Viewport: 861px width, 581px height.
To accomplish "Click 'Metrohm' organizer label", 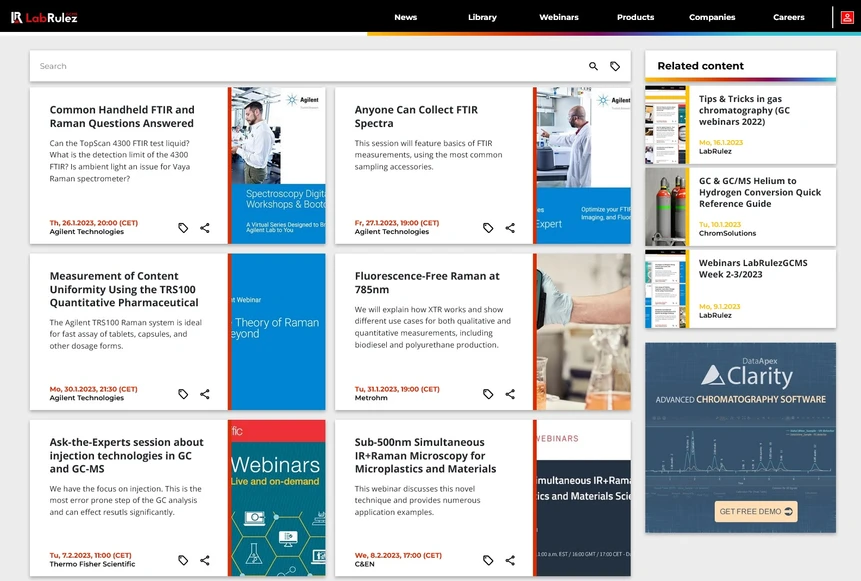I will (x=371, y=398).
